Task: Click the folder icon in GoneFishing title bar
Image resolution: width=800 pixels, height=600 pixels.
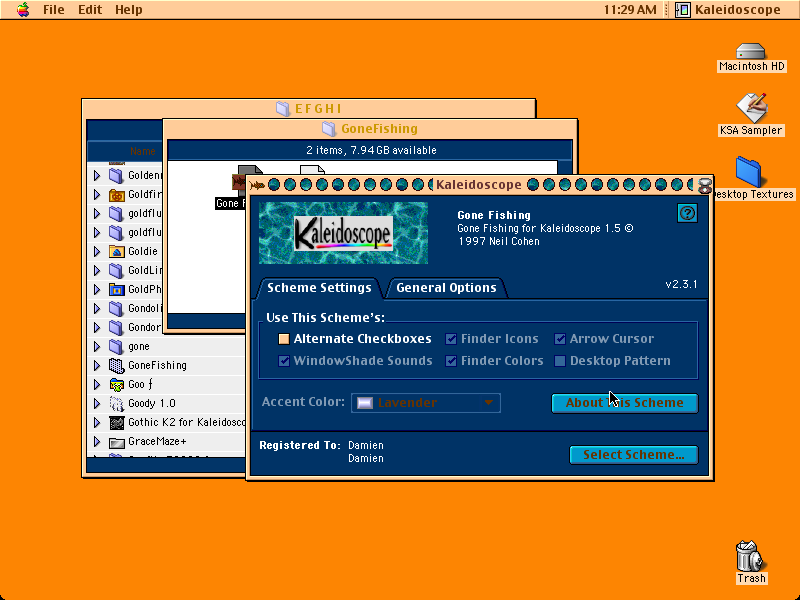Action: pyautogui.click(x=329, y=129)
